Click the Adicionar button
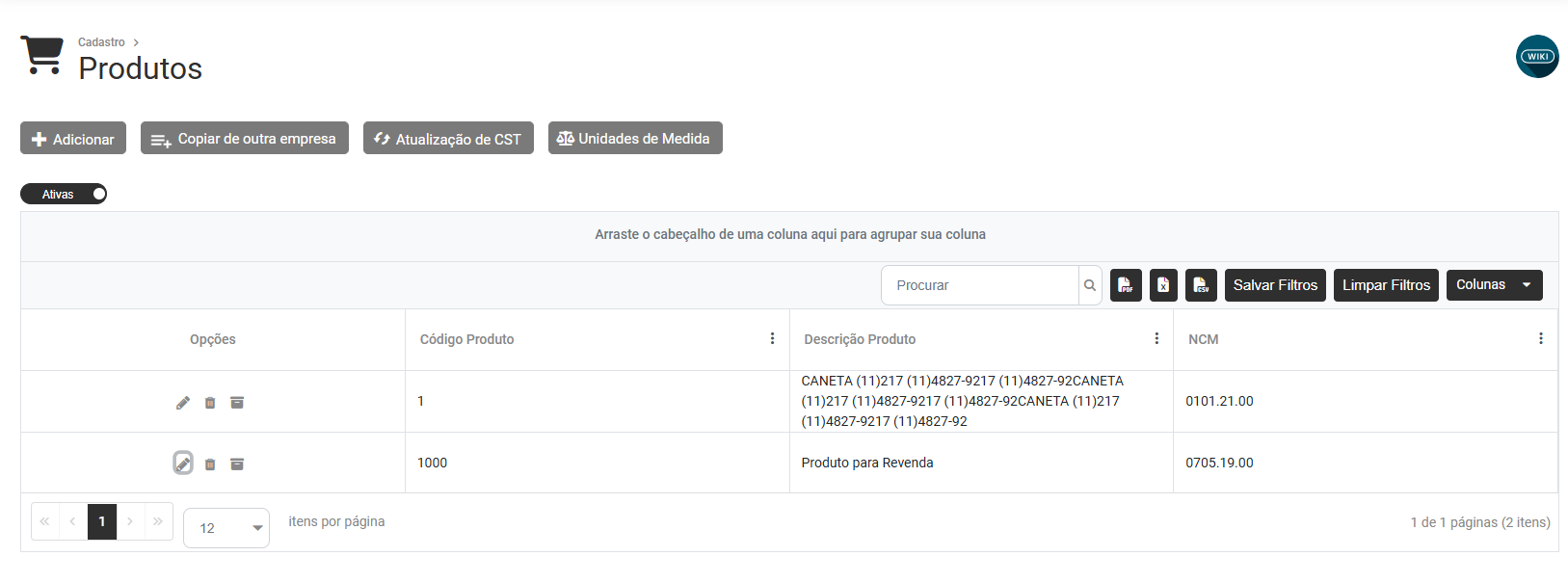The width and height of the screenshot is (1568, 583). tap(73, 139)
